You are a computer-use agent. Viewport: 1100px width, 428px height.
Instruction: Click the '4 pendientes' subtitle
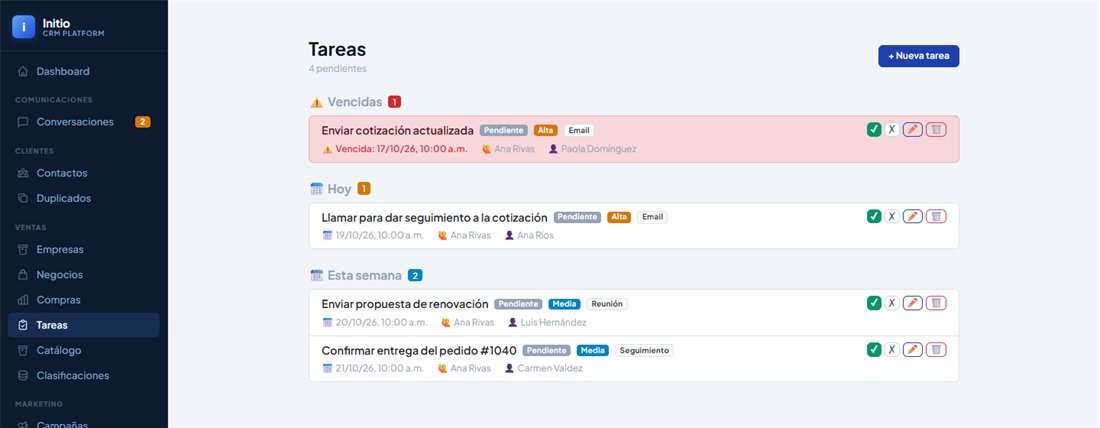pos(337,69)
